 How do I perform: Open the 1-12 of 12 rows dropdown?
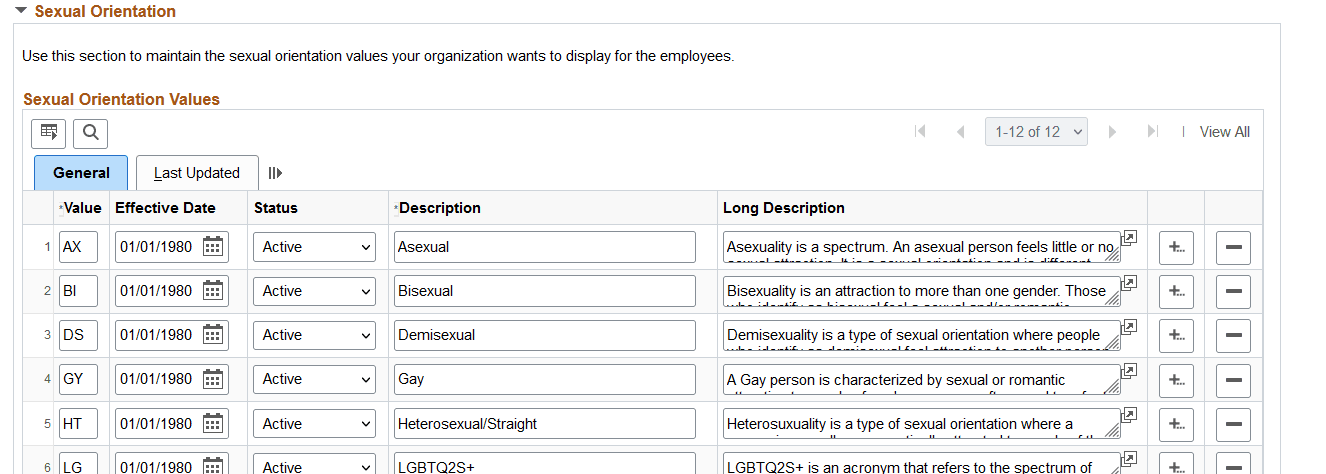click(1036, 132)
